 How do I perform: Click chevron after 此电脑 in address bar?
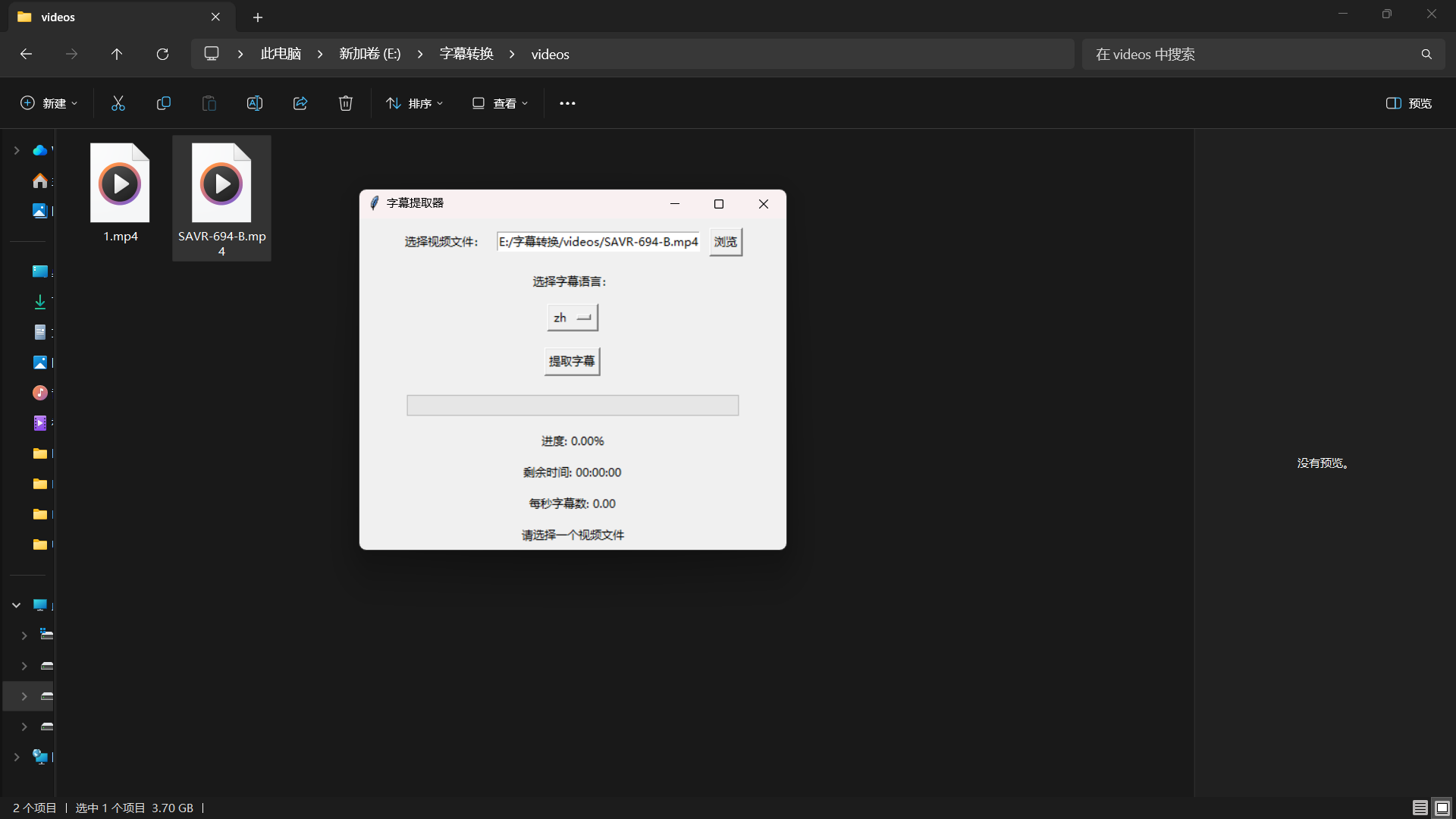pyautogui.click(x=320, y=54)
